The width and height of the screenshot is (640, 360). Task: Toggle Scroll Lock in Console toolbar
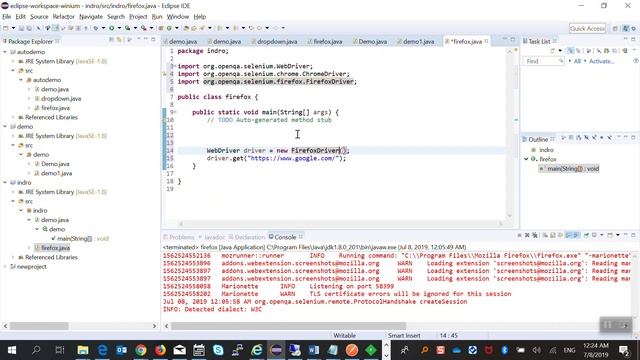pyautogui.click(x=553, y=236)
